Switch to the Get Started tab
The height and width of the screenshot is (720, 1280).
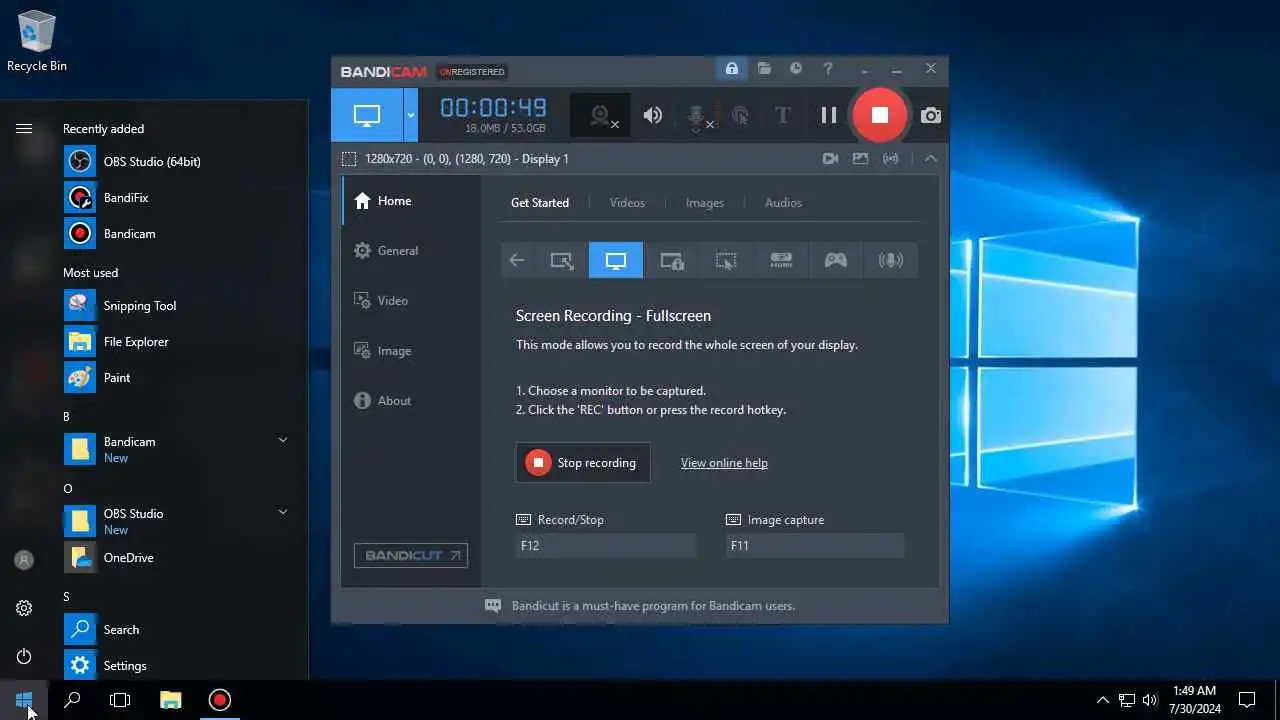(x=540, y=203)
